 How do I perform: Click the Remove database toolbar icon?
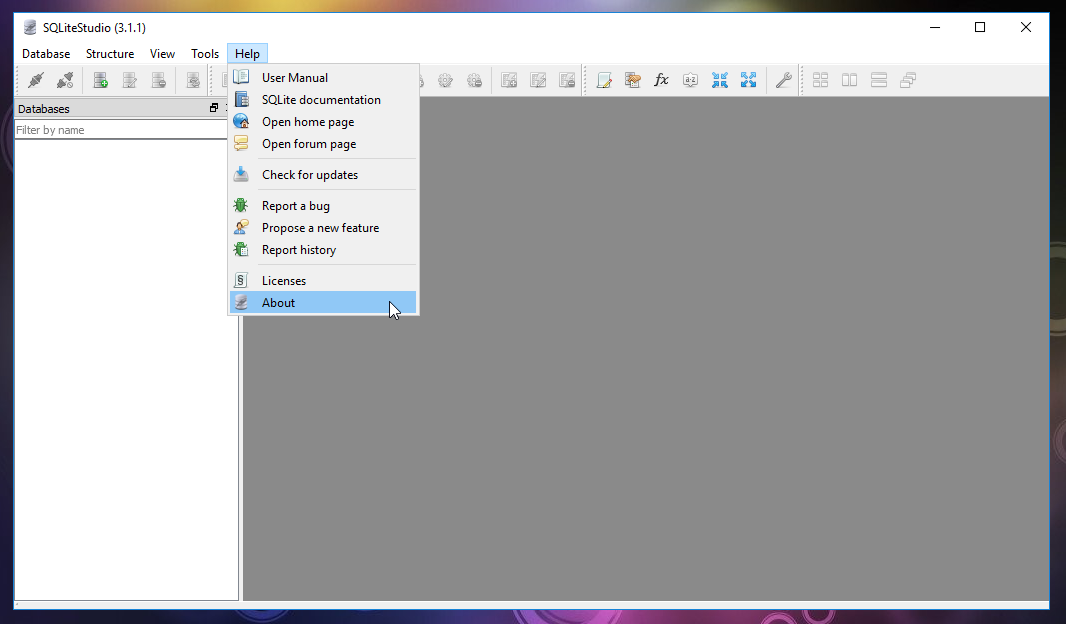(x=158, y=80)
